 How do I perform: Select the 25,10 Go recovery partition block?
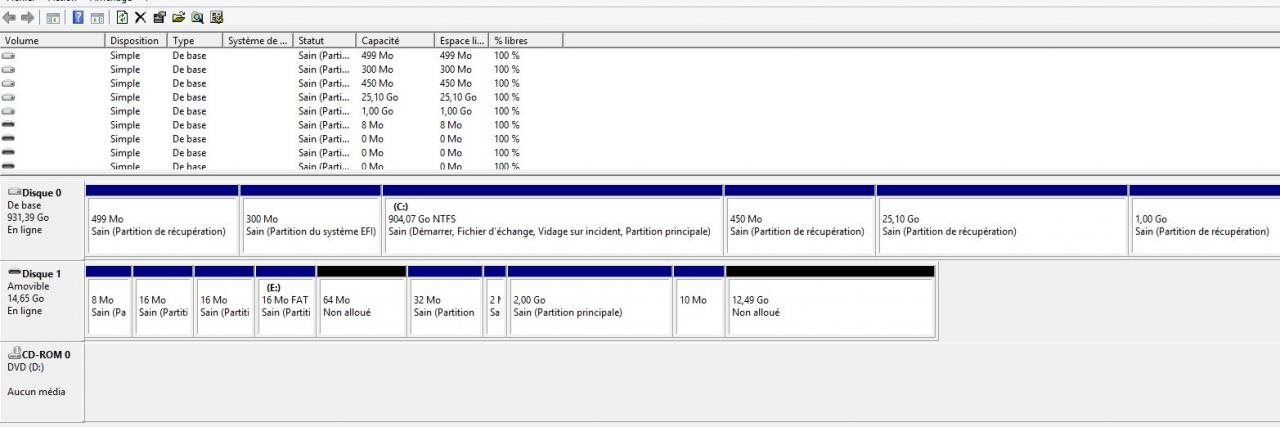pos(1002,219)
